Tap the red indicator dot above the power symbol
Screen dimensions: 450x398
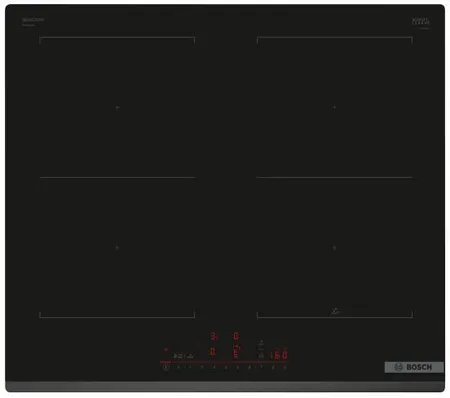166,350
